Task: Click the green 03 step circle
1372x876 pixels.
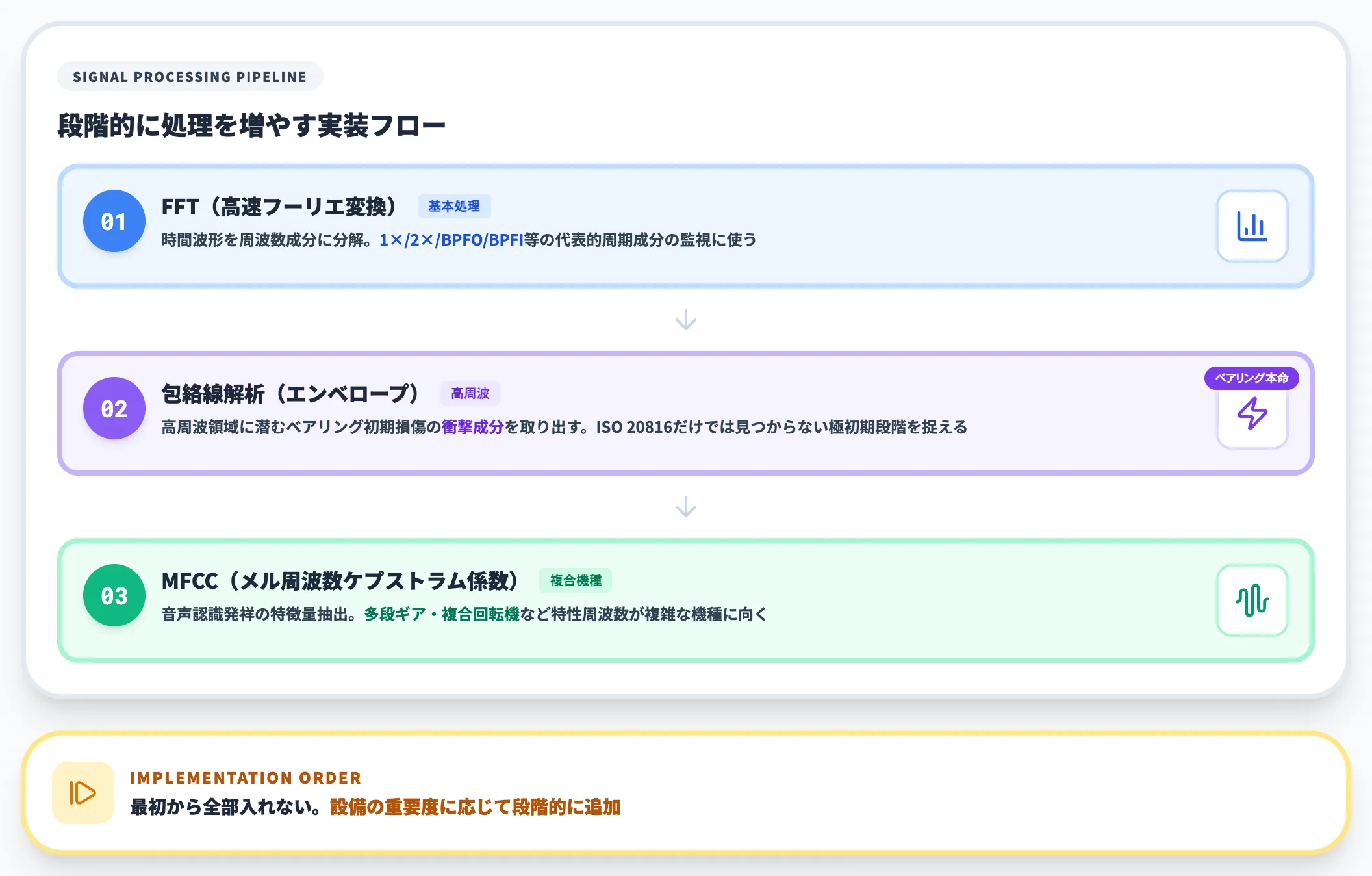Action: click(x=114, y=595)
